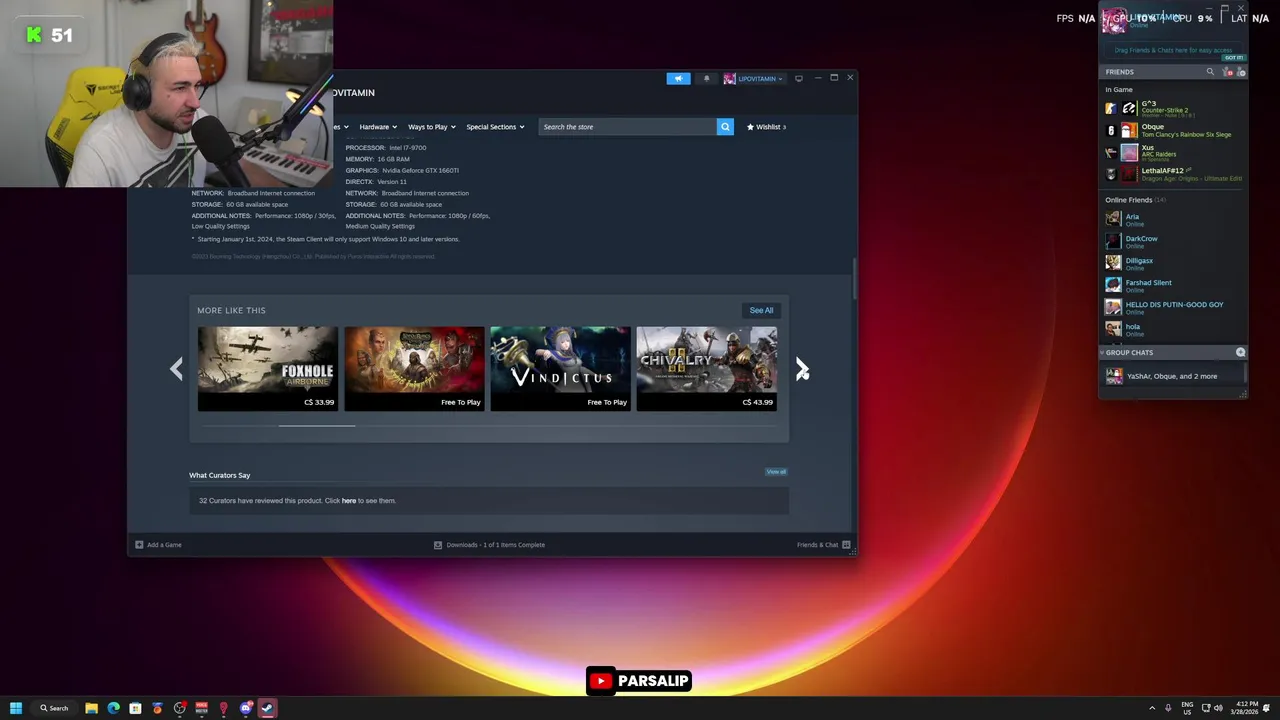1280x720 pixels.
Task: Select friend Xus playing ARC Raiders
Action: point(1174,152)
